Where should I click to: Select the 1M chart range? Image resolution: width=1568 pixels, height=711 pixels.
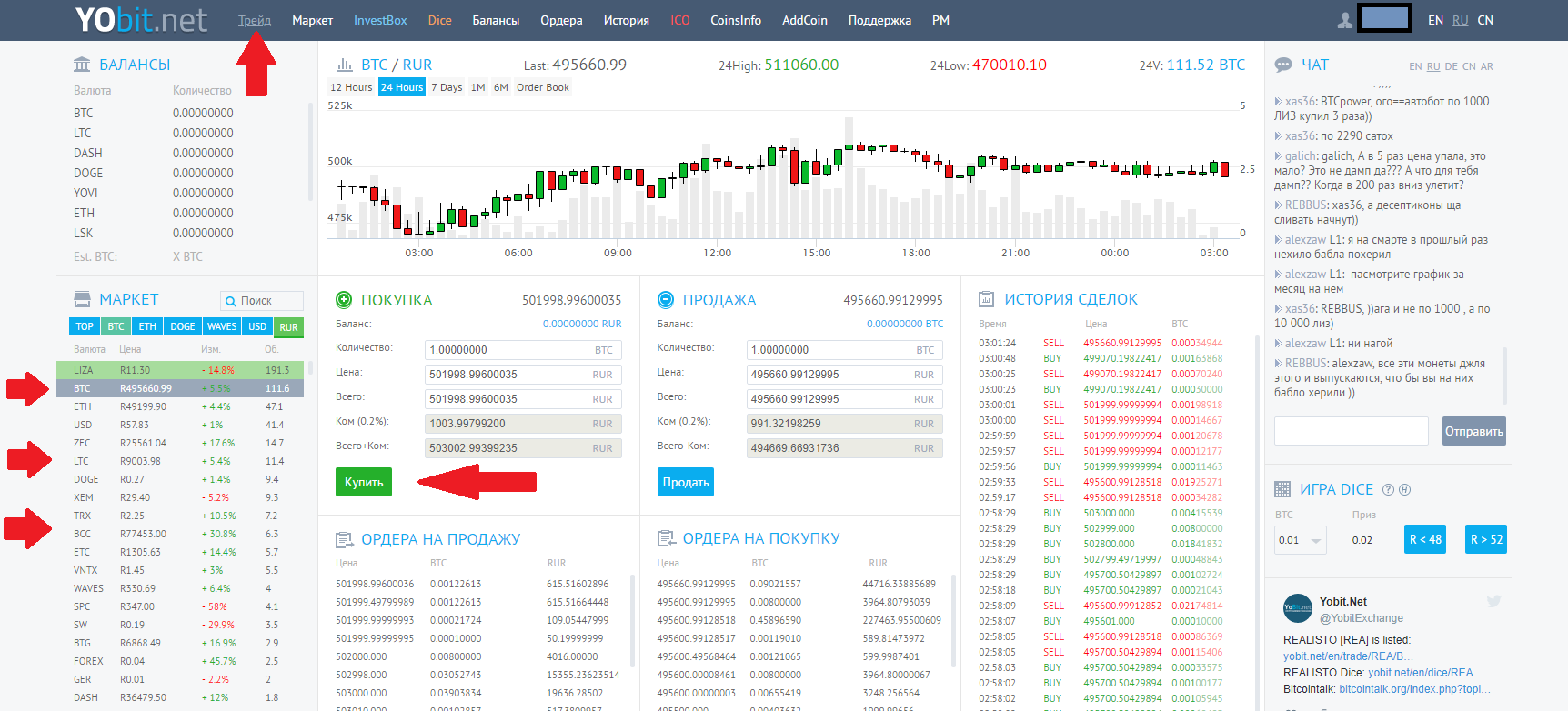[x=477, y=87]
